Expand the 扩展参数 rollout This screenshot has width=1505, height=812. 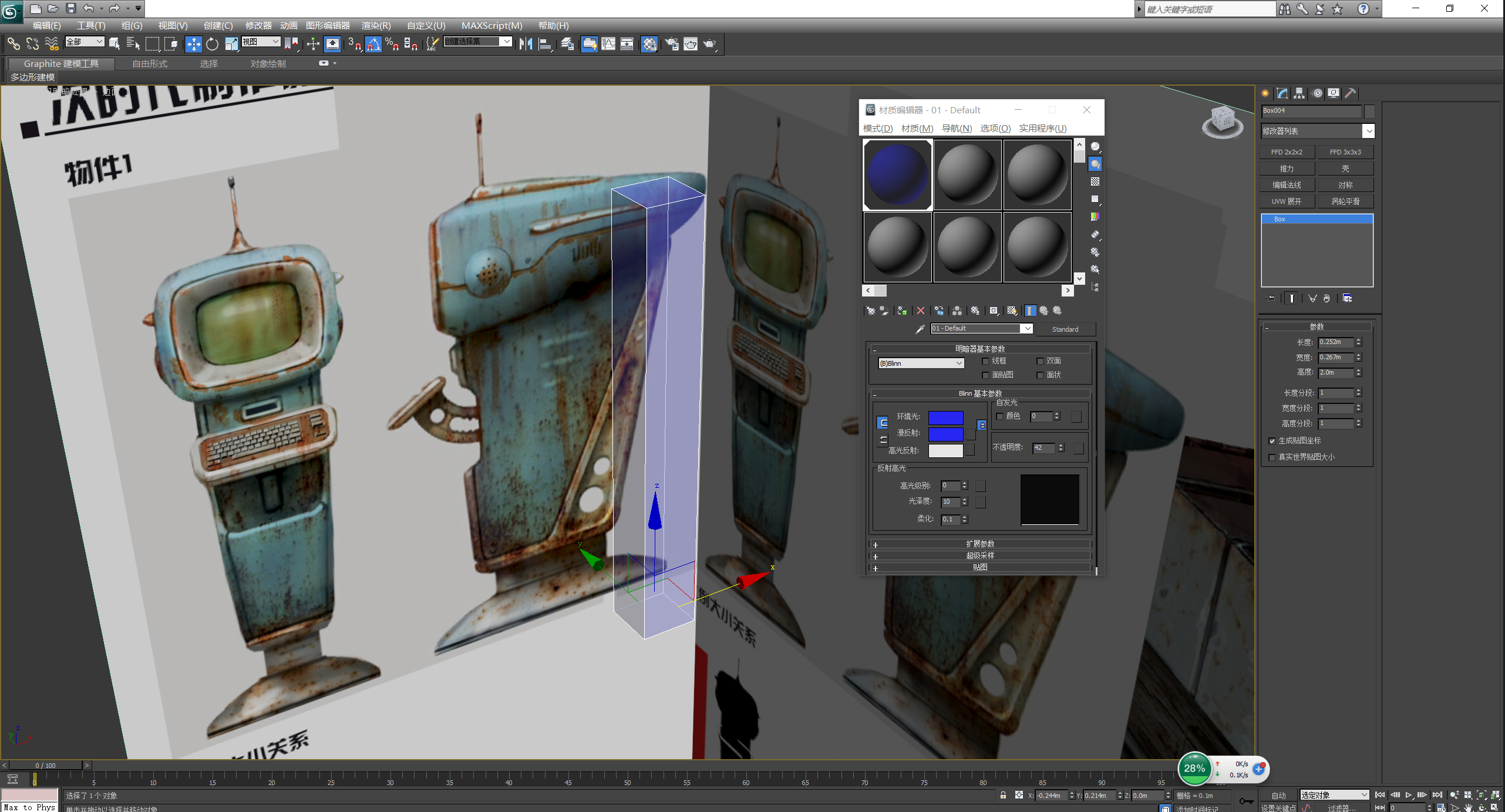(980, 544)
